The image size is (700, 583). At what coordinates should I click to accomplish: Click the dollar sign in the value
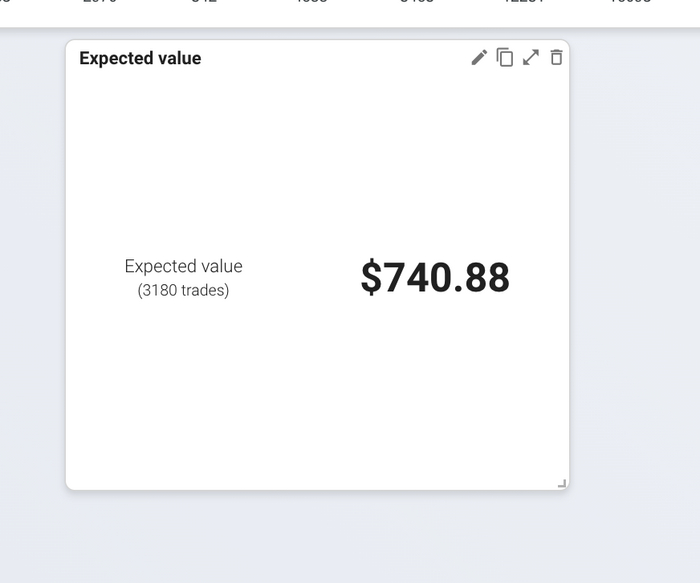coord(371,278)
